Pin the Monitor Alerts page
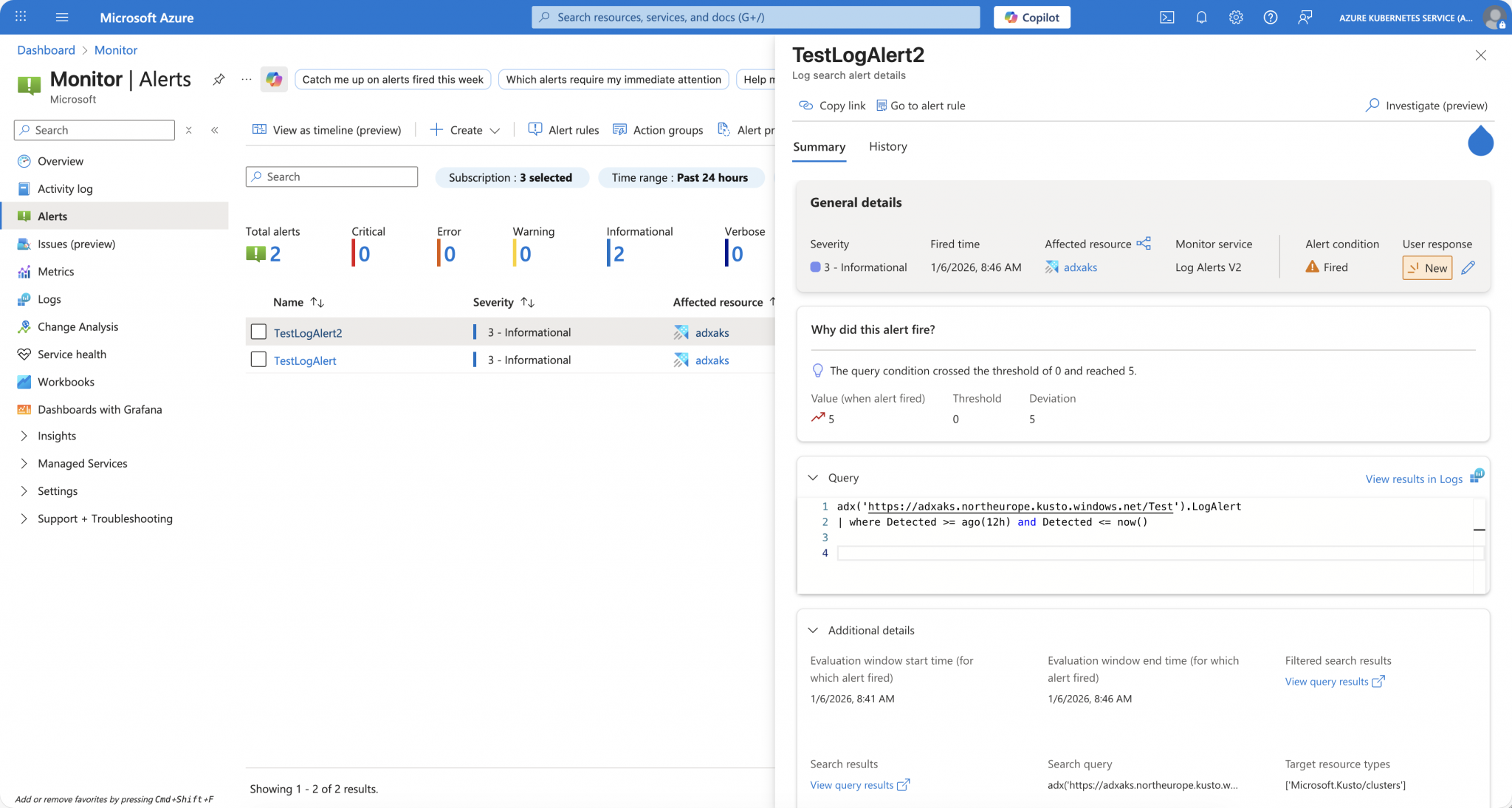 [x=219, y=79]
